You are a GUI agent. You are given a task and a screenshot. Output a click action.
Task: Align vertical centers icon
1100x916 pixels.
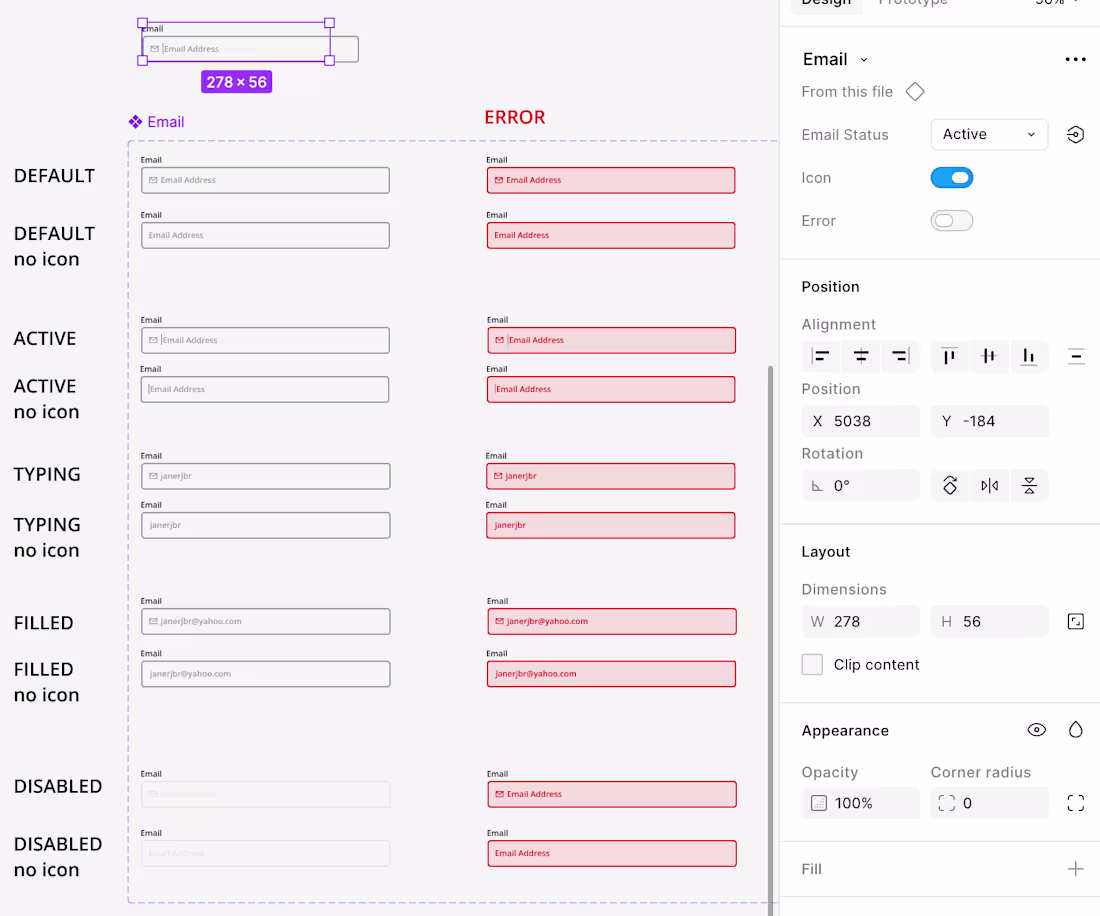click(989, 356)
